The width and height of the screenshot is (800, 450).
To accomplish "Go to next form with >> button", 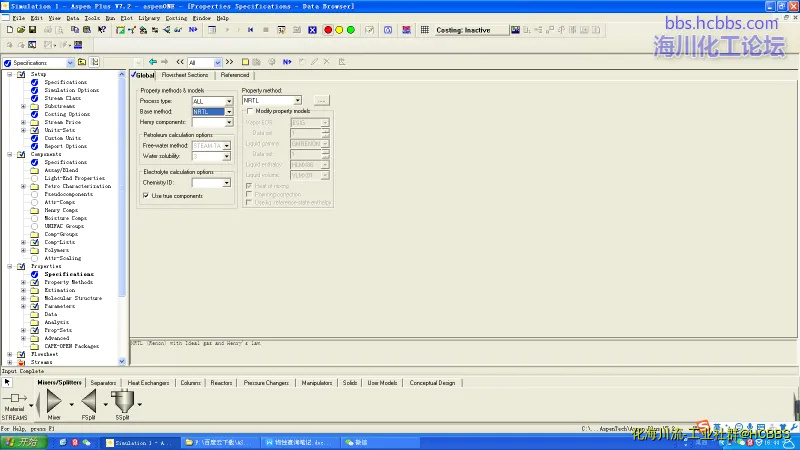I will tap(230, 62).
